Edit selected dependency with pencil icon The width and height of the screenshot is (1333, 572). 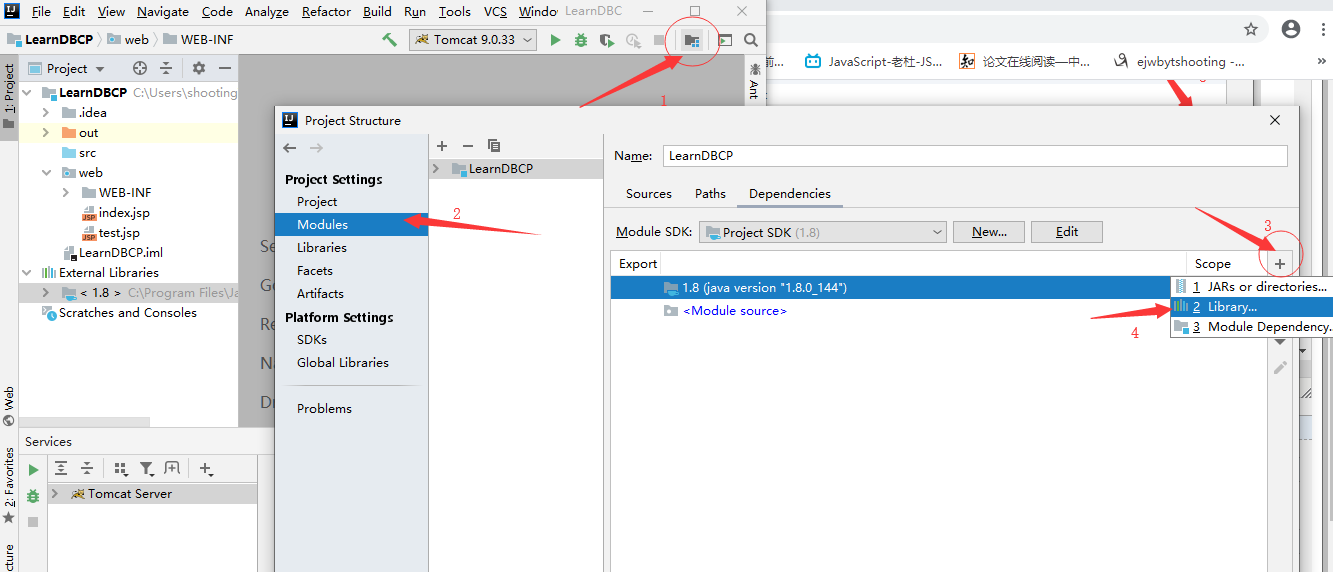point(1280,368)
